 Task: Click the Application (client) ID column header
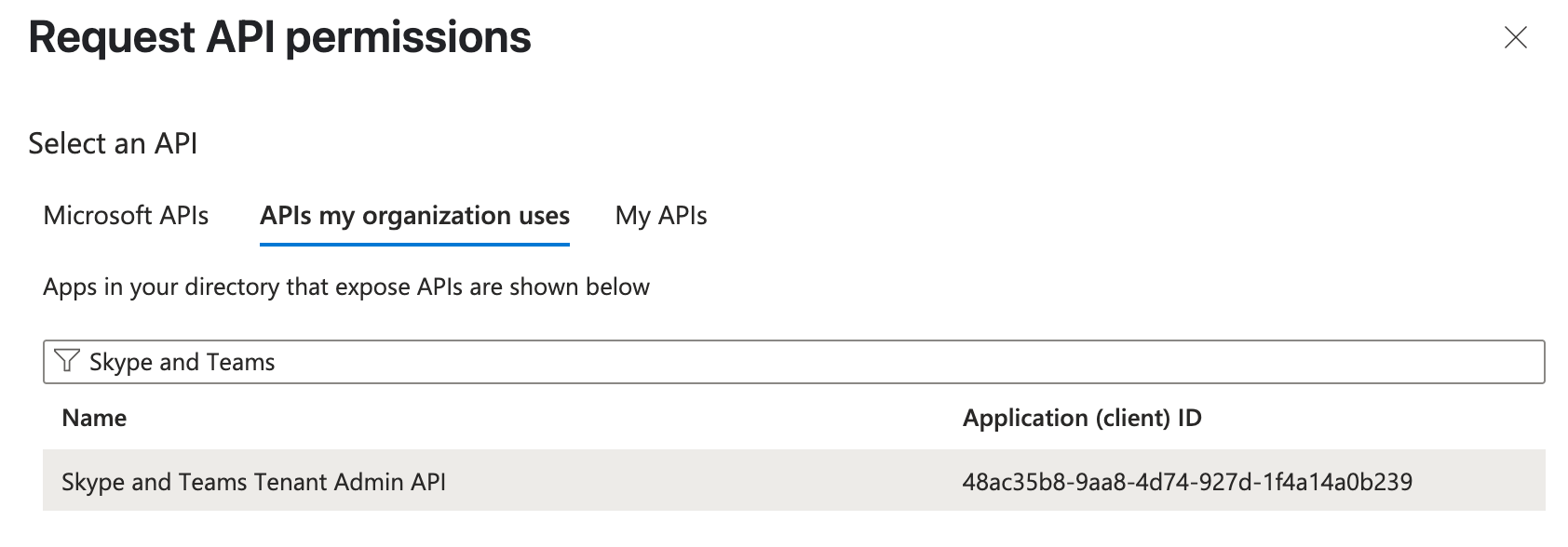1083,418
